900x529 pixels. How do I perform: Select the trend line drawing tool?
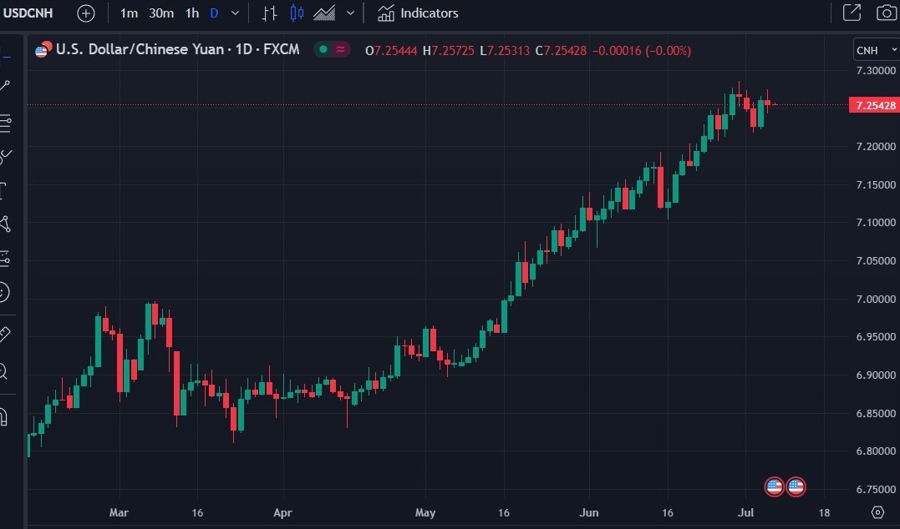click(5, 86)
